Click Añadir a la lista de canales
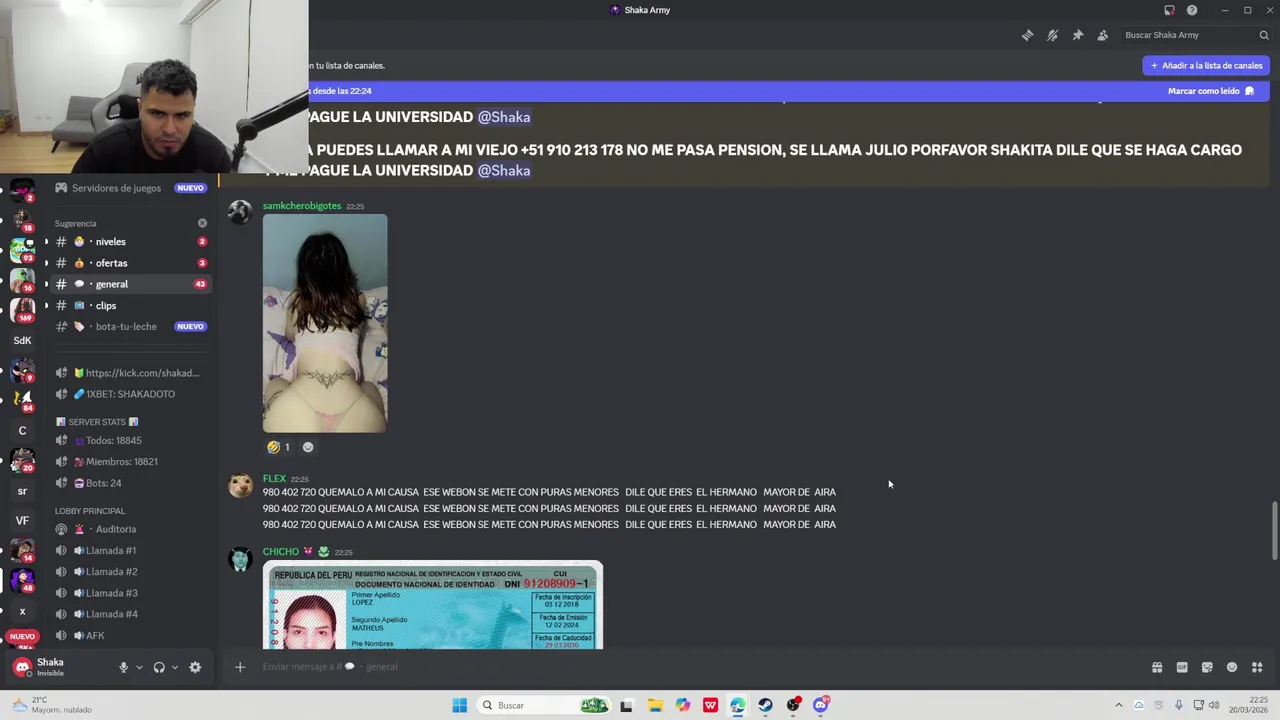The height and width of the screenshot is (720, 1280). [x=1206, y=65]
